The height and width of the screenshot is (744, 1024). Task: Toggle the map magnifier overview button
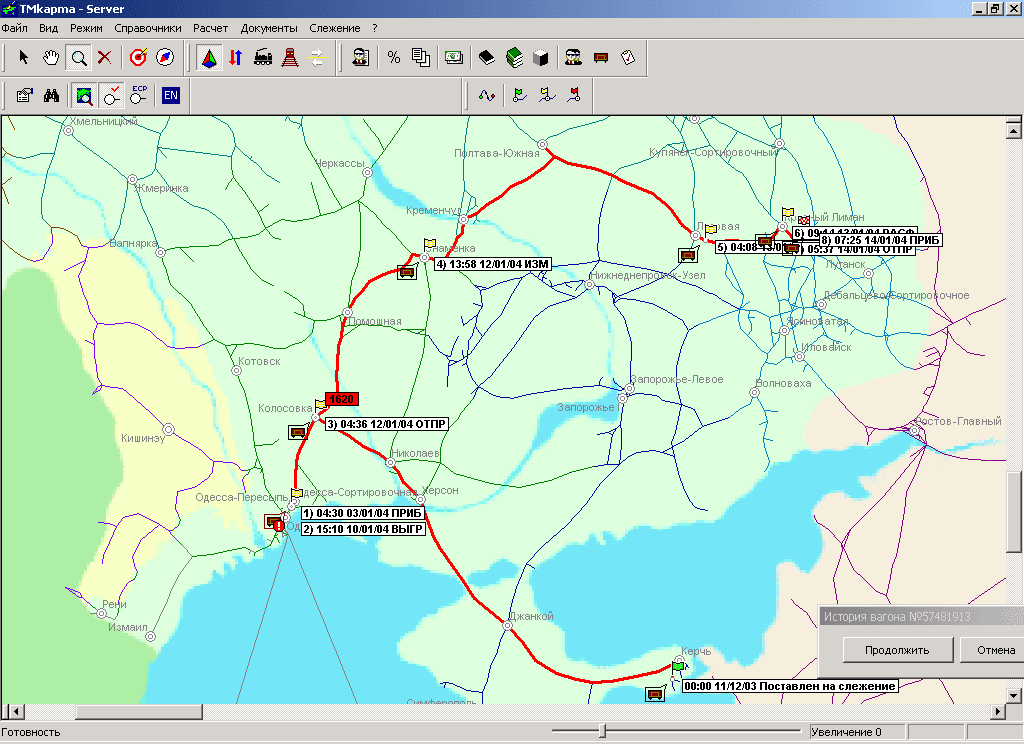click(x=84, y=96)
